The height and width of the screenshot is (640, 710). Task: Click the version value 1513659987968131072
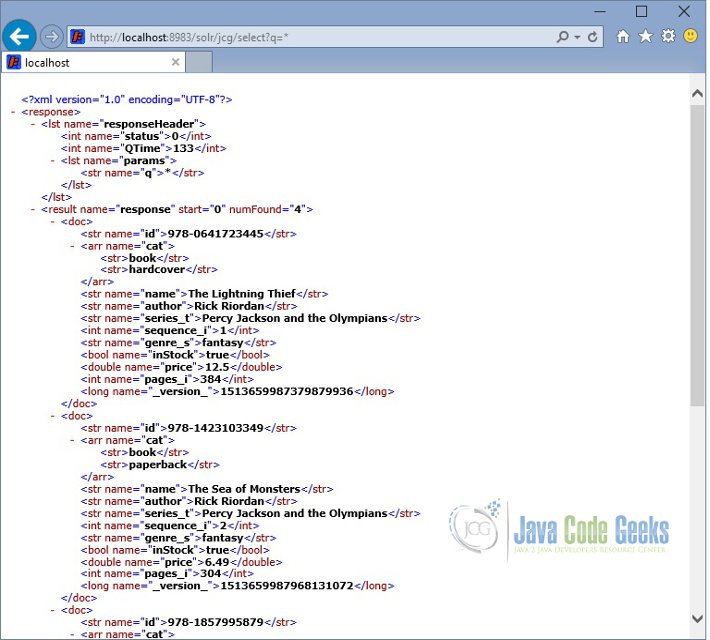287,586
